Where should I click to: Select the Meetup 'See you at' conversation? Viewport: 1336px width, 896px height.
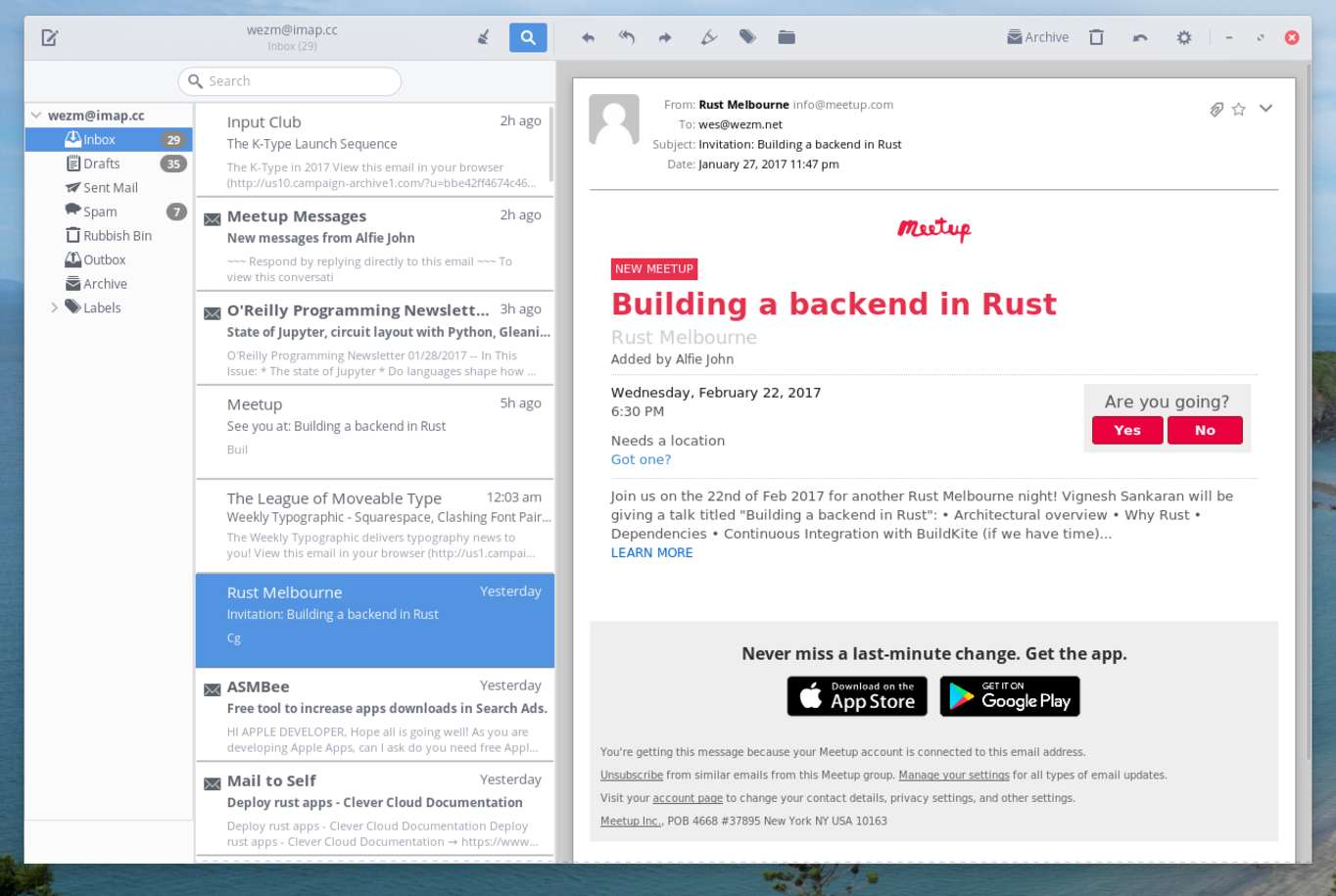coord(375,432)
